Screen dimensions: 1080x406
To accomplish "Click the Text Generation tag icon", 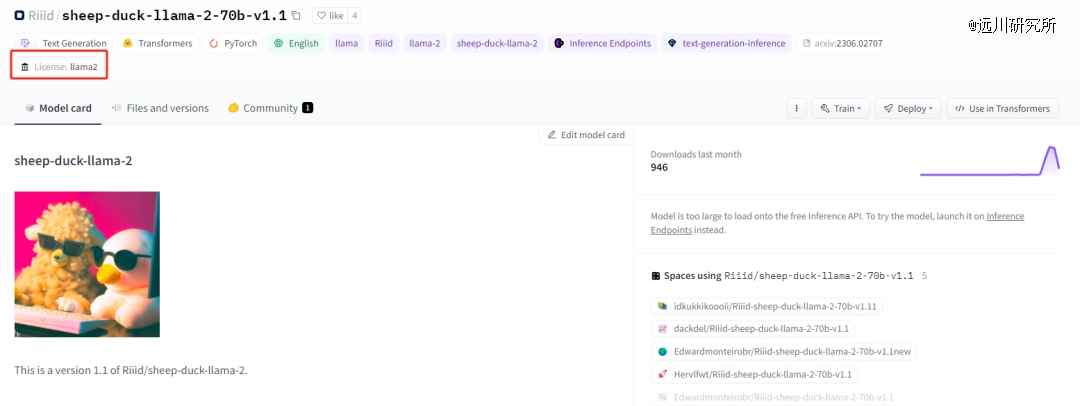I will click(x=25, y=43).
